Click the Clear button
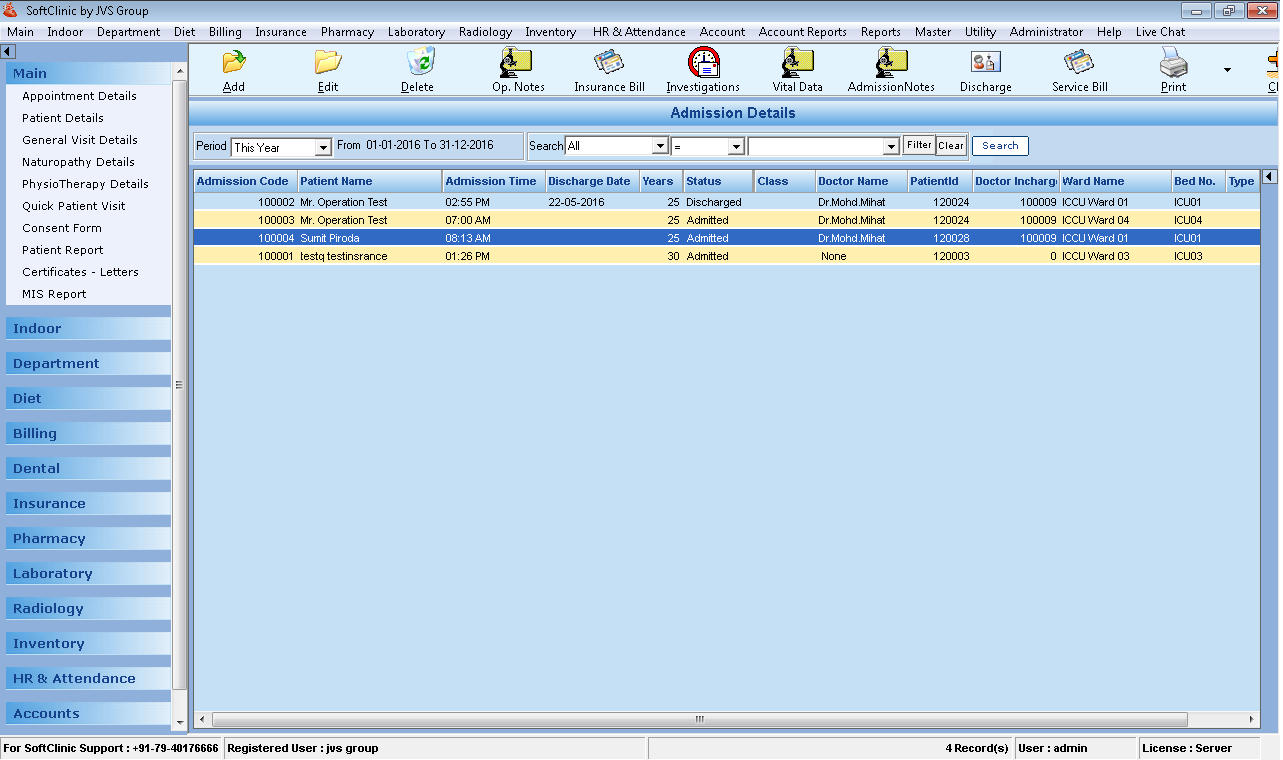The width and height of the screenshot is (1283, 760). [x=951, y=146]
